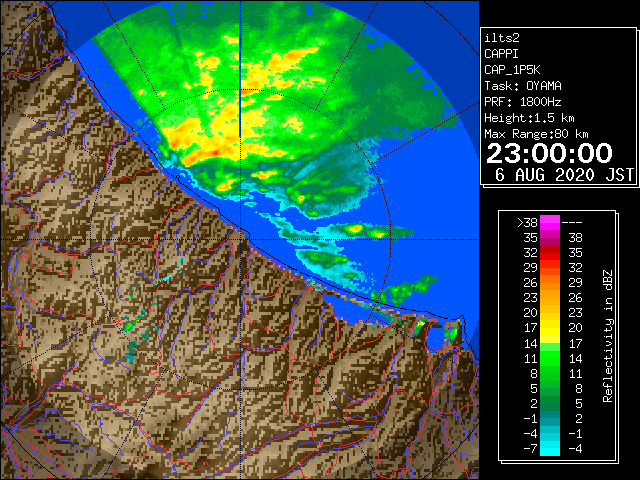Click the '-7' legend label

[530, 448]
